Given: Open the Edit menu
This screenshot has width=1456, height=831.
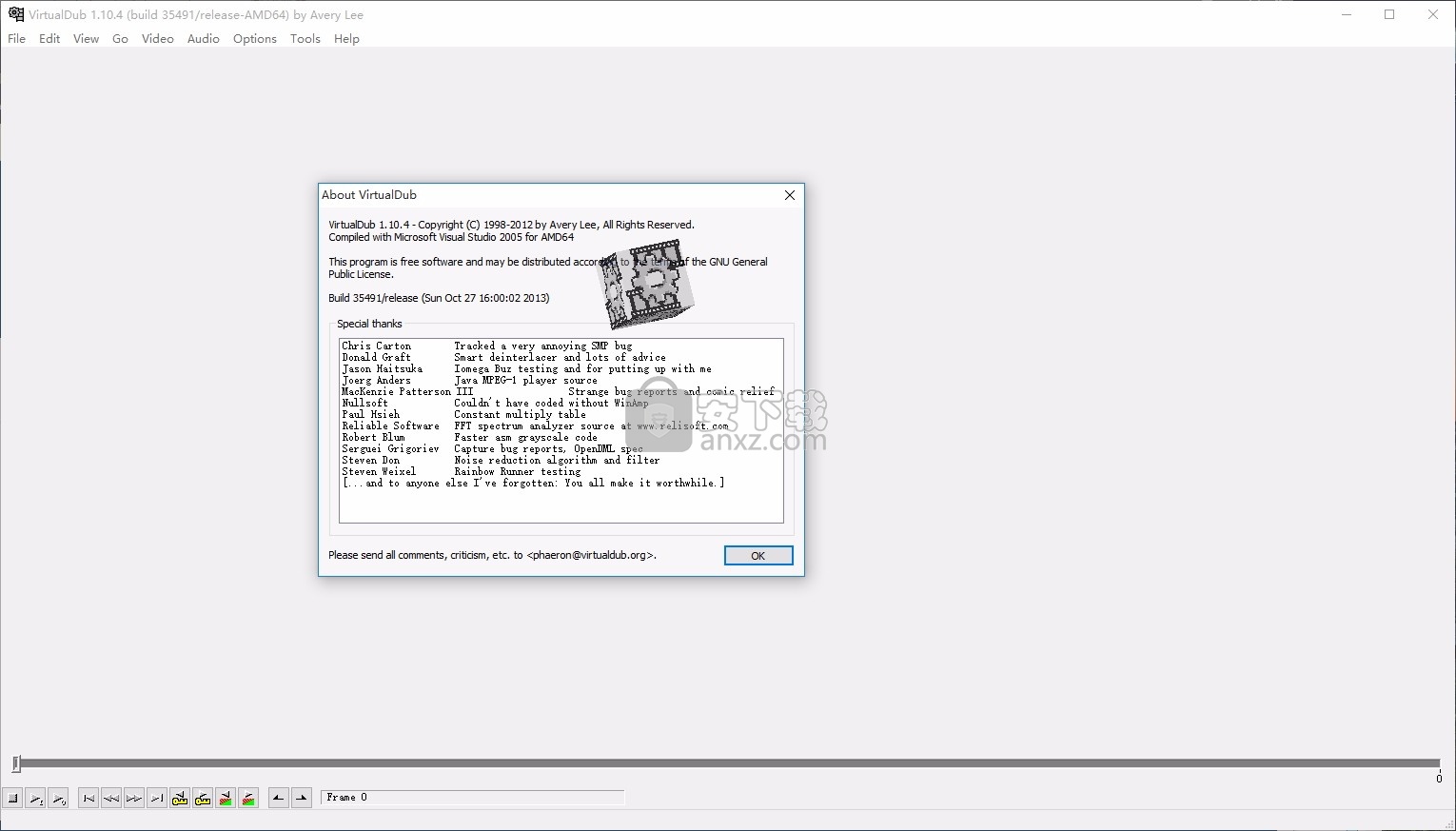Looking at the screenshot, I should (49, 39).
